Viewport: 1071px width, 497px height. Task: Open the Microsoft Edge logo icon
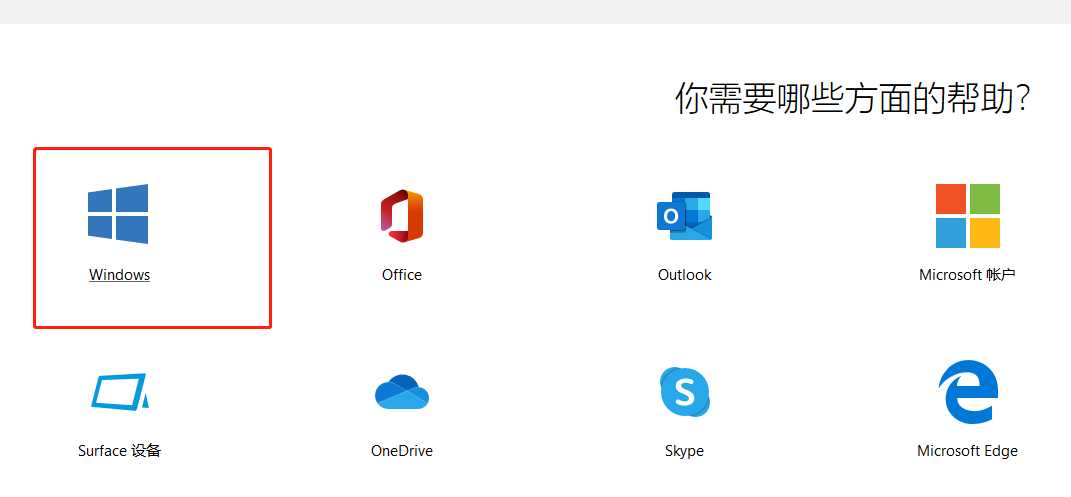[x=968, y=392]
